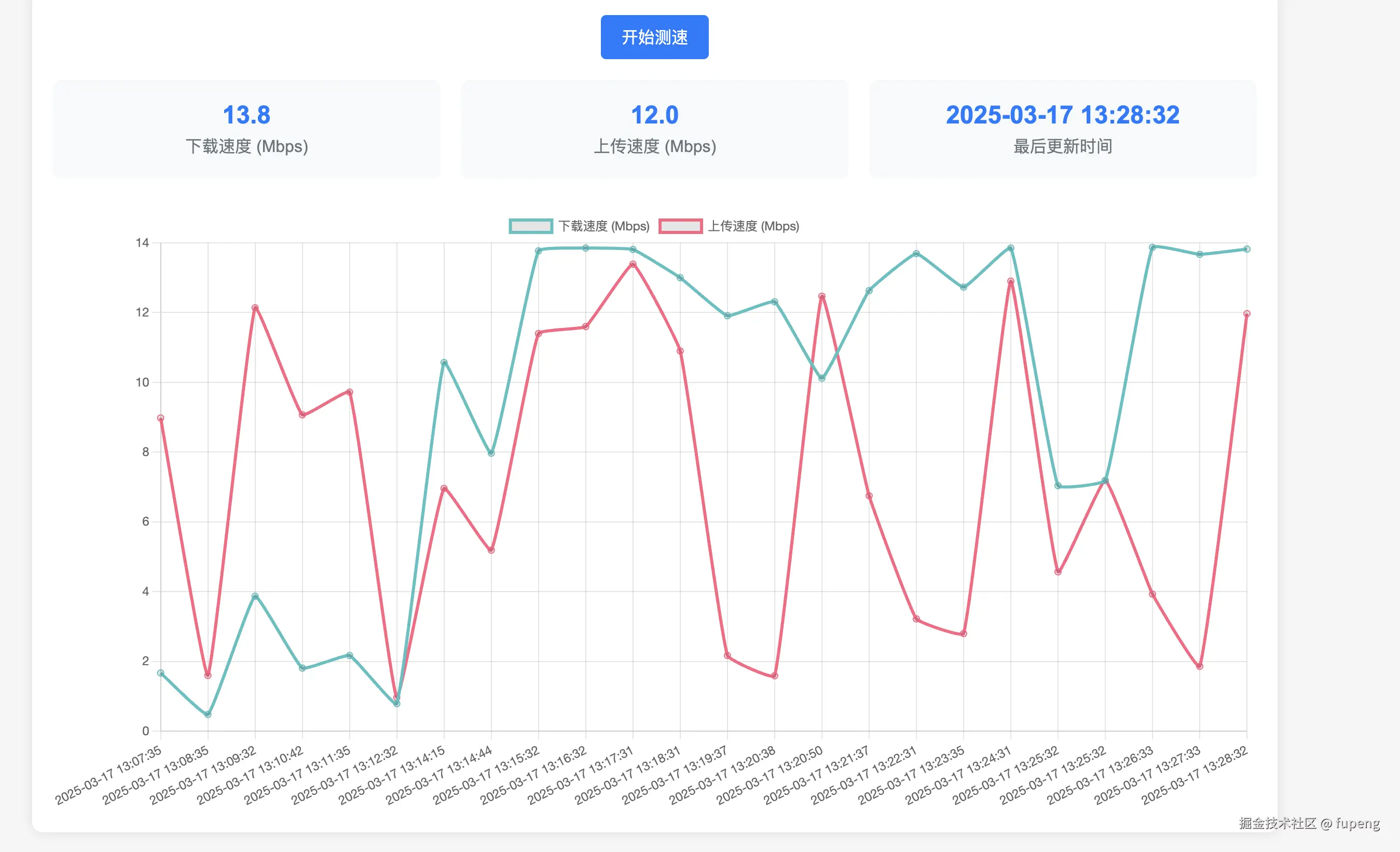Click the download point at 13:26:33
The width and height of the screenshot is (1400, 852).
click(x=1152, y=247)
